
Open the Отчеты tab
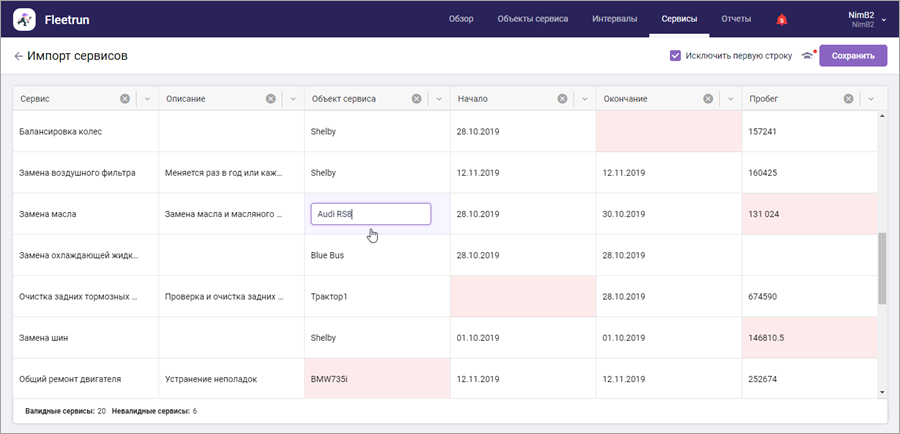736,19
